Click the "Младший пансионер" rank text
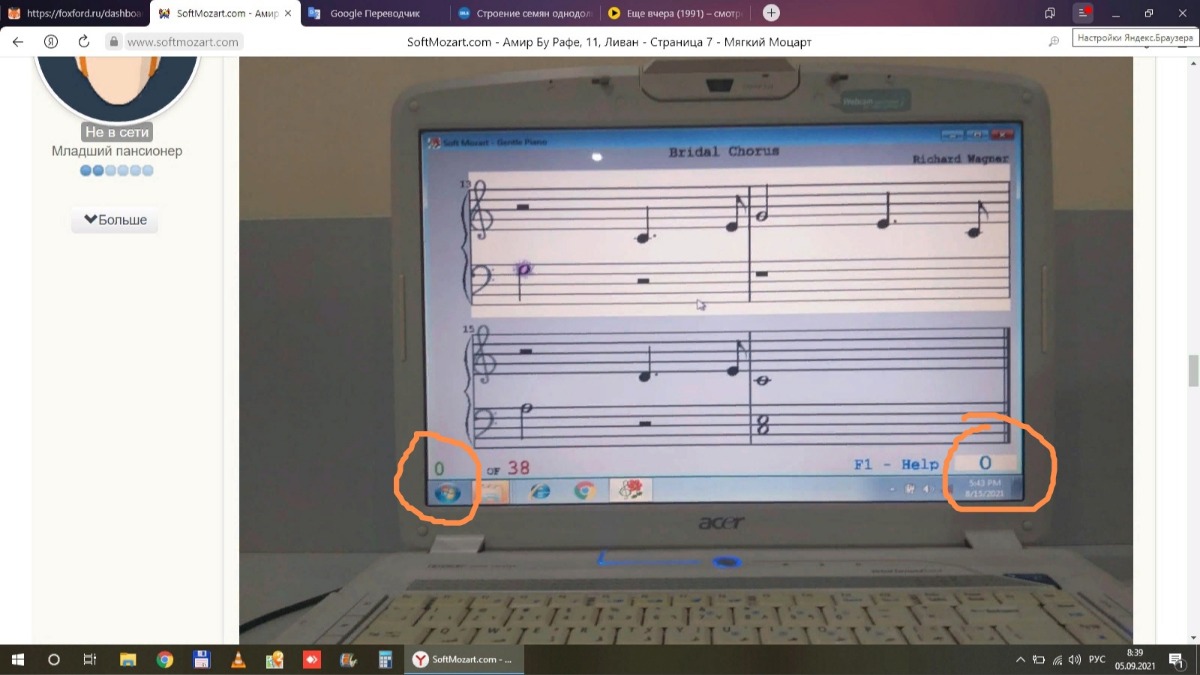This screenshot has width=1200, height=675. (117, 151)
